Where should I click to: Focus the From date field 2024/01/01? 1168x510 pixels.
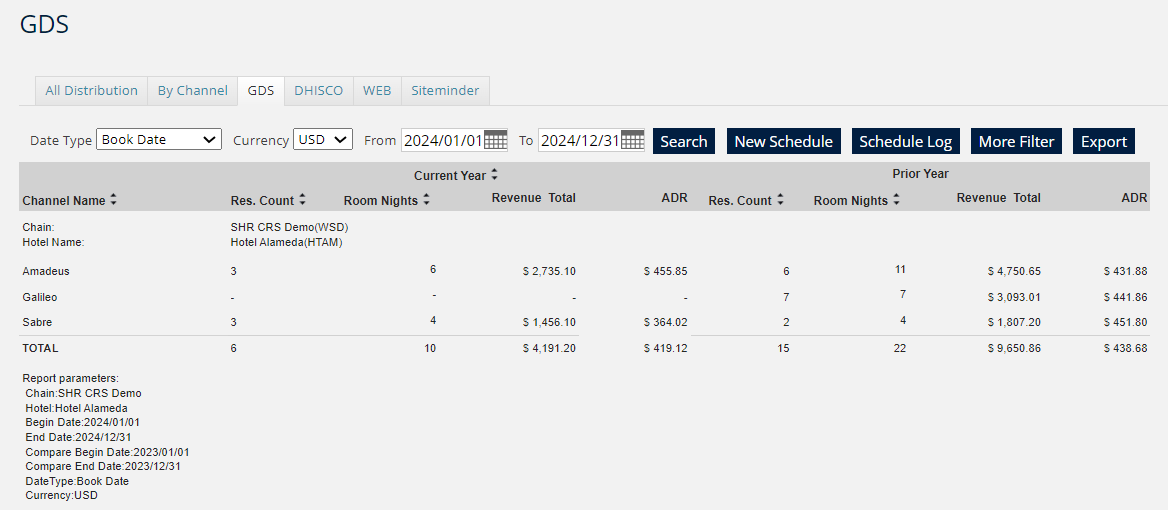442,140
